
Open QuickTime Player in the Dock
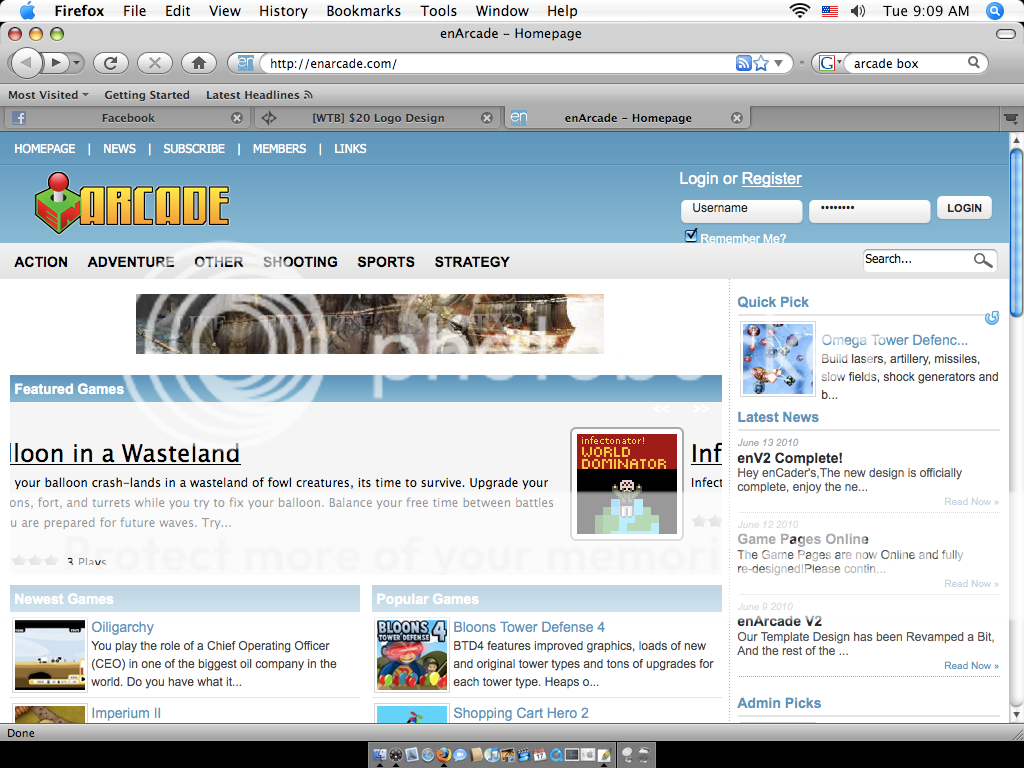556,755
